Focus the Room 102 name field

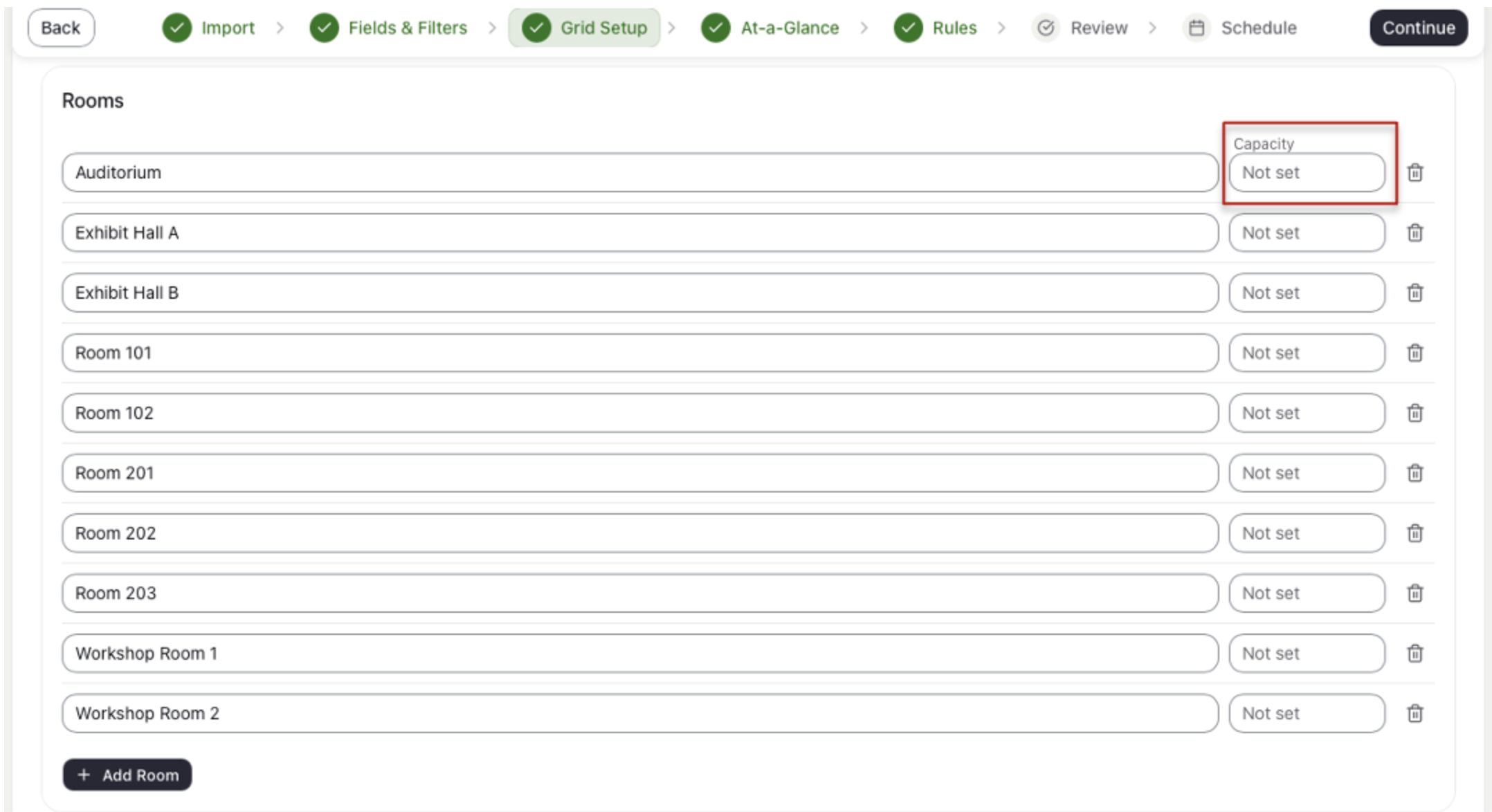click(640, 413)
